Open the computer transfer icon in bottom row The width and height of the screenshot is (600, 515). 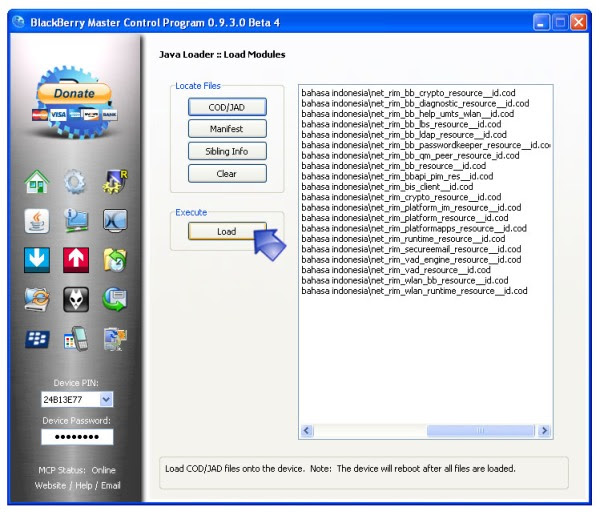[x=115, y=339]
